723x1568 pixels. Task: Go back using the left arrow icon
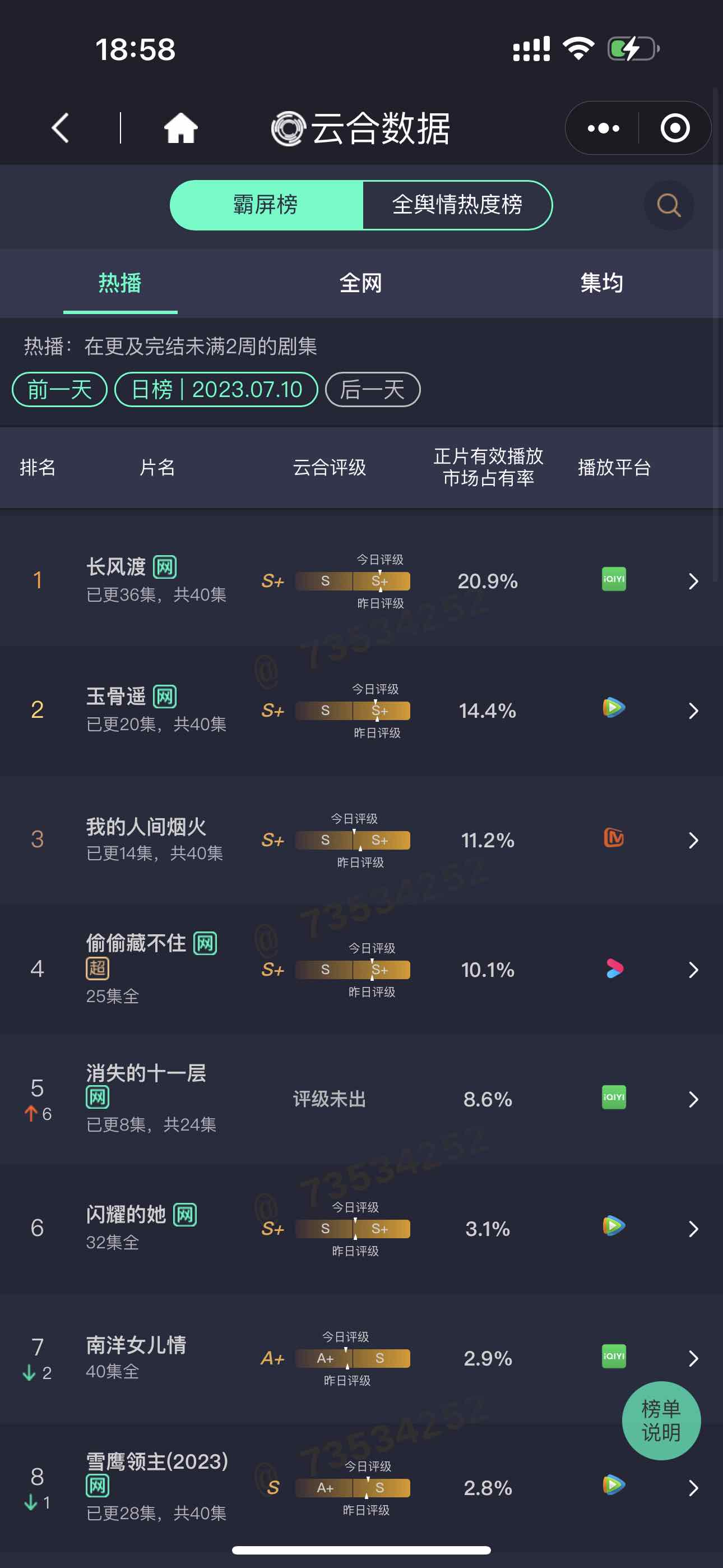(61, 128)
